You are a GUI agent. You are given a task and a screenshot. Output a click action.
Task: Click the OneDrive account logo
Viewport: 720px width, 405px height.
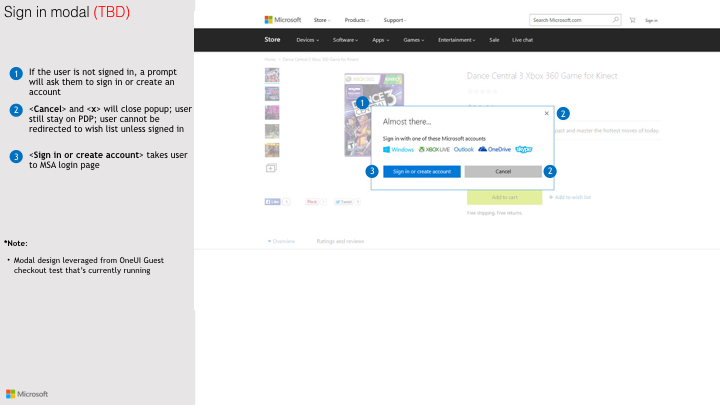pos(494,149)
